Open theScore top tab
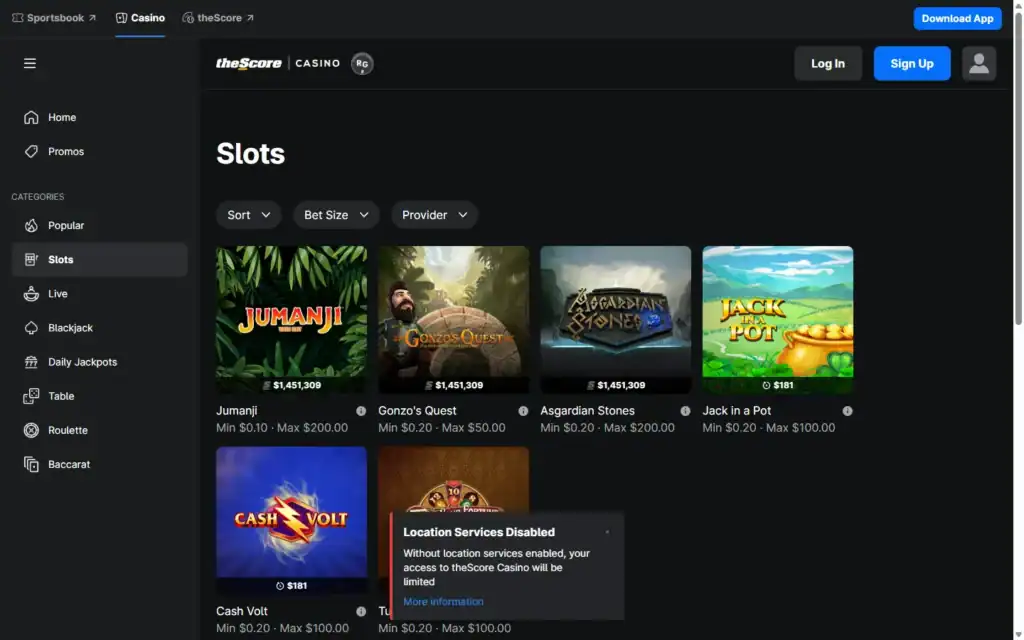The height and width of the screenshot is (640, 1024). click(218, 18)
